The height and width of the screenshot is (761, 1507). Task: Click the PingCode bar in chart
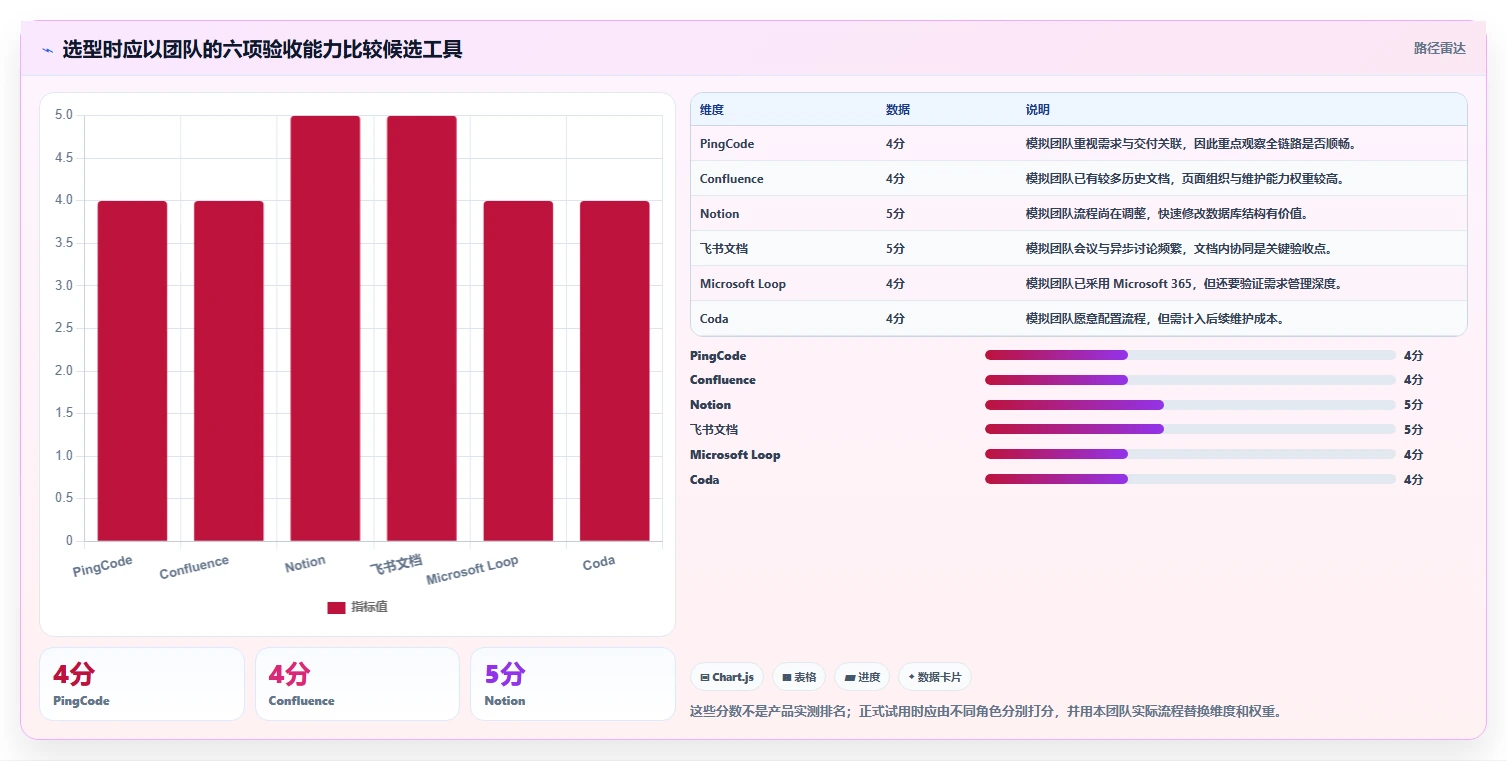tap(132, 371)
